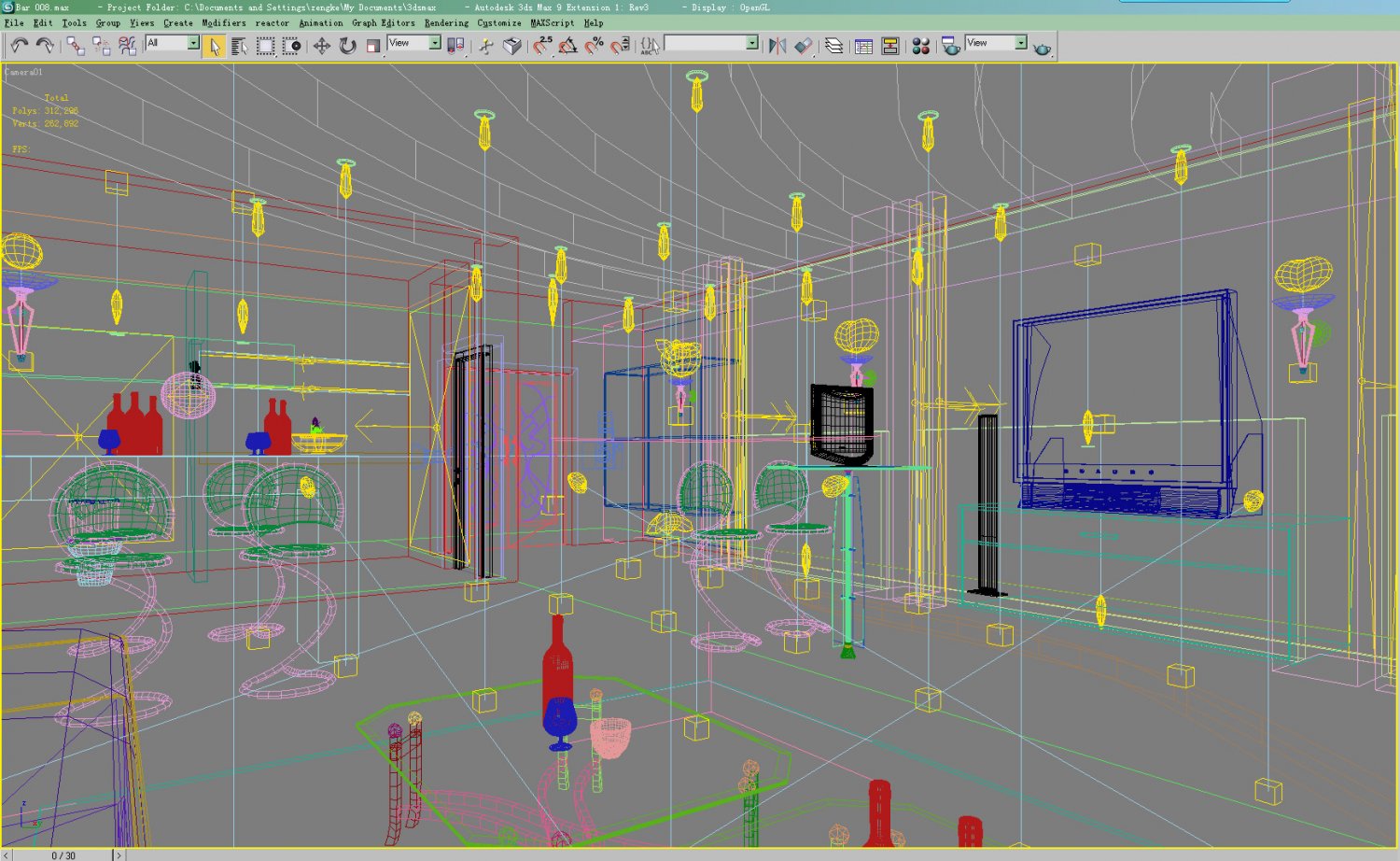Open the selection filter All dropdown
Screen dimensions: 1400x861
pos(171,42)
